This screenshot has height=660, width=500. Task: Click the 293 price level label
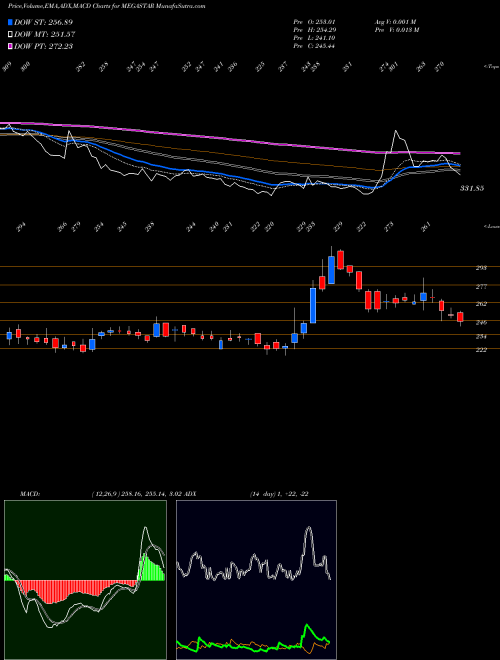pyautogui.click(x=481, y=268)
